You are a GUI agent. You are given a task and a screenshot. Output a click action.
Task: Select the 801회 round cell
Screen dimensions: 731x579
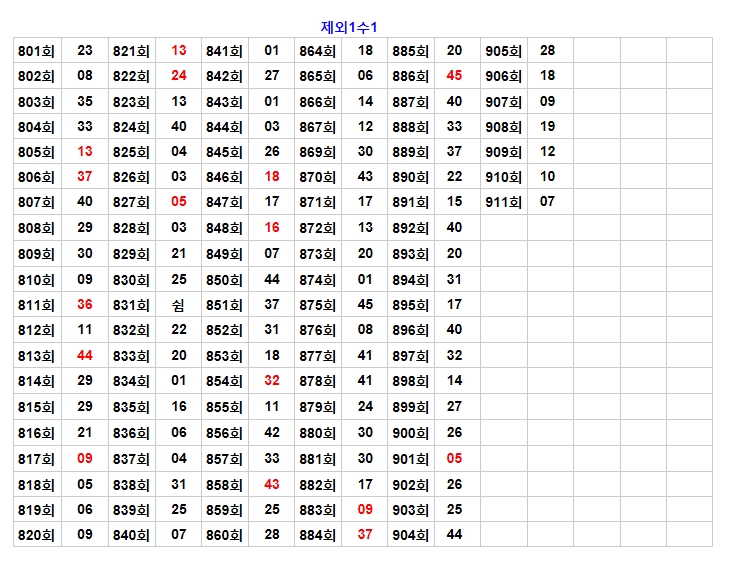point(36,51)
